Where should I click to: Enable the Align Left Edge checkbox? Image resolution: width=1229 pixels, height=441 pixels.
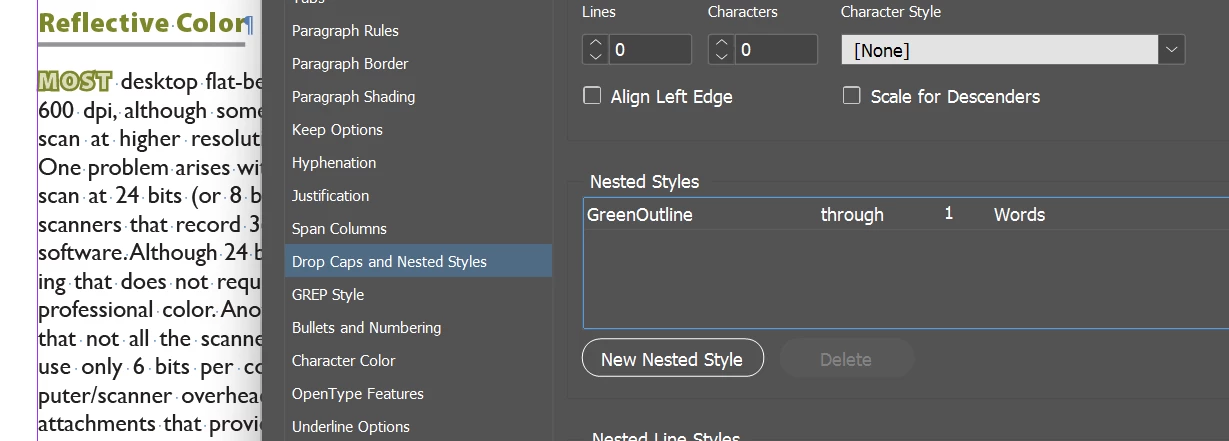[x=592, y=96]
